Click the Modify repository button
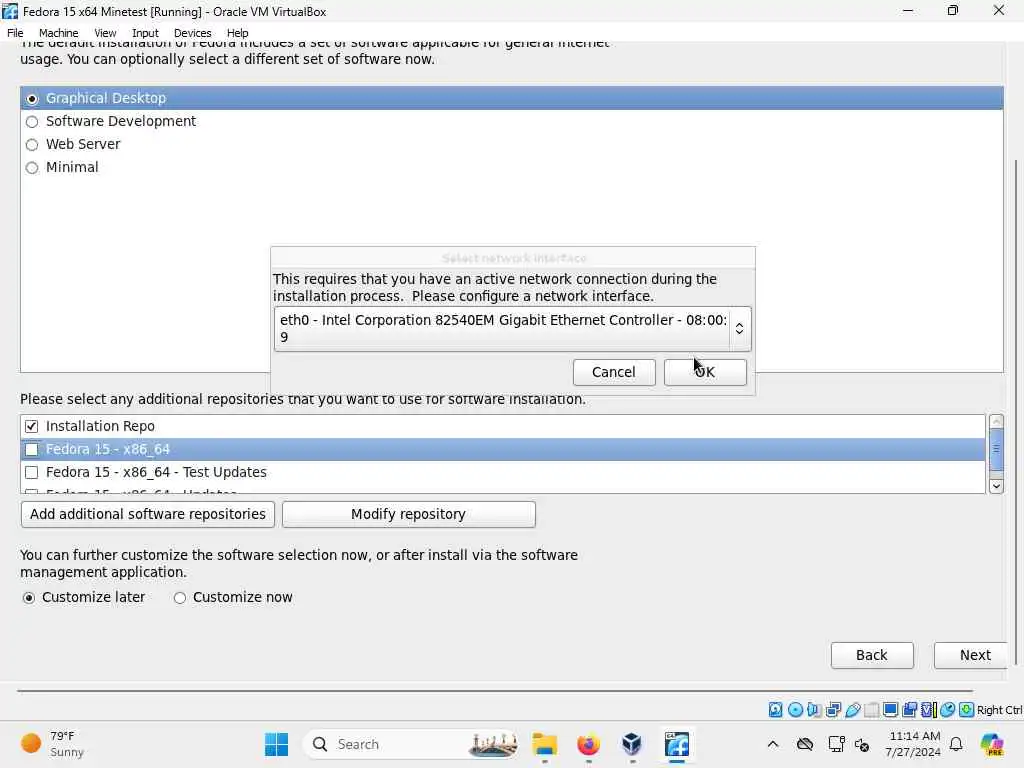Viewport: 1024px width, 768px height. tap(409, 515)
